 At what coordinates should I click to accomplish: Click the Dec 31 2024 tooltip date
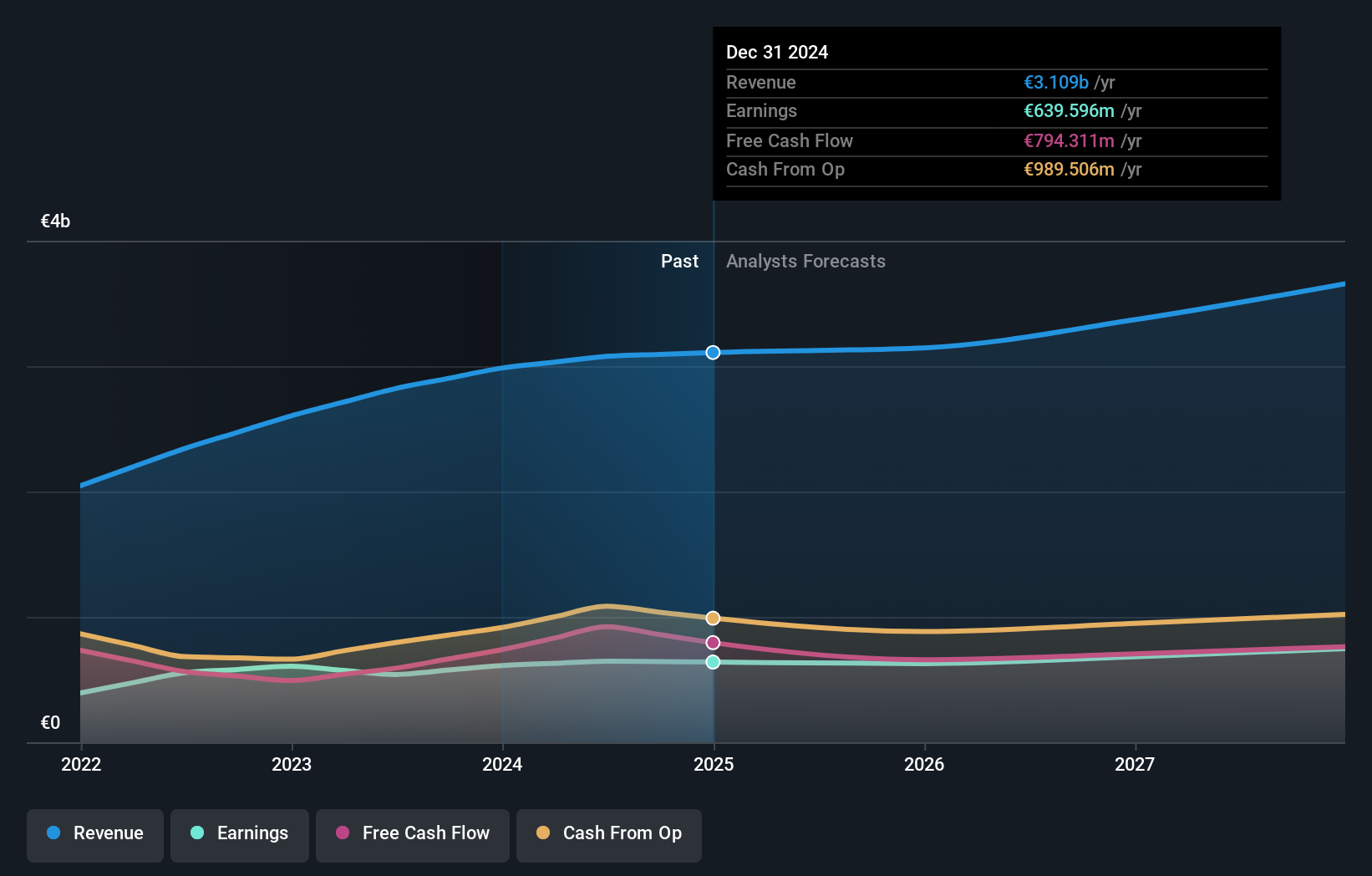point(777,53)
